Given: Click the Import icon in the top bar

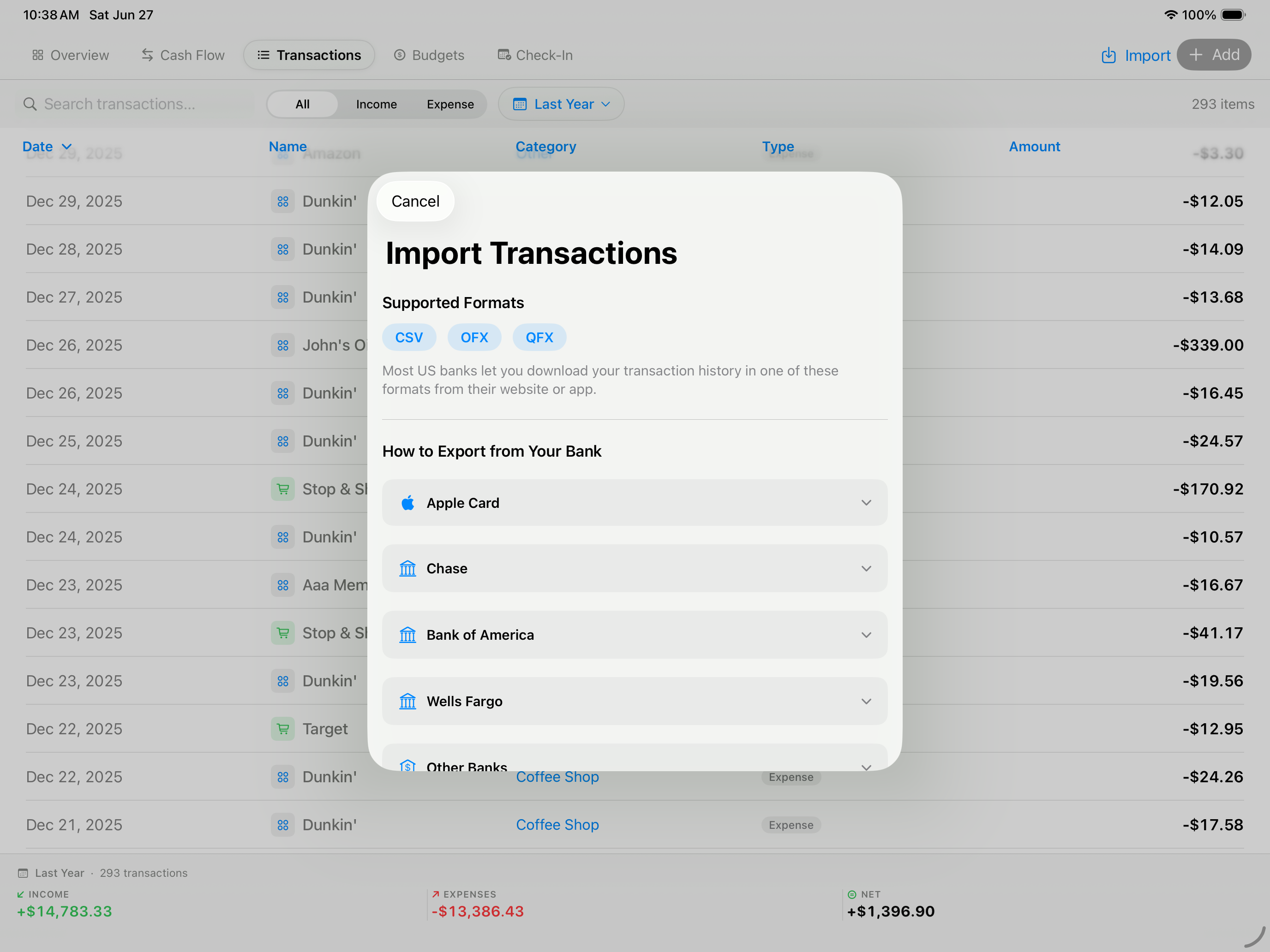Looking at the screenshot, I should (1108, 55).
